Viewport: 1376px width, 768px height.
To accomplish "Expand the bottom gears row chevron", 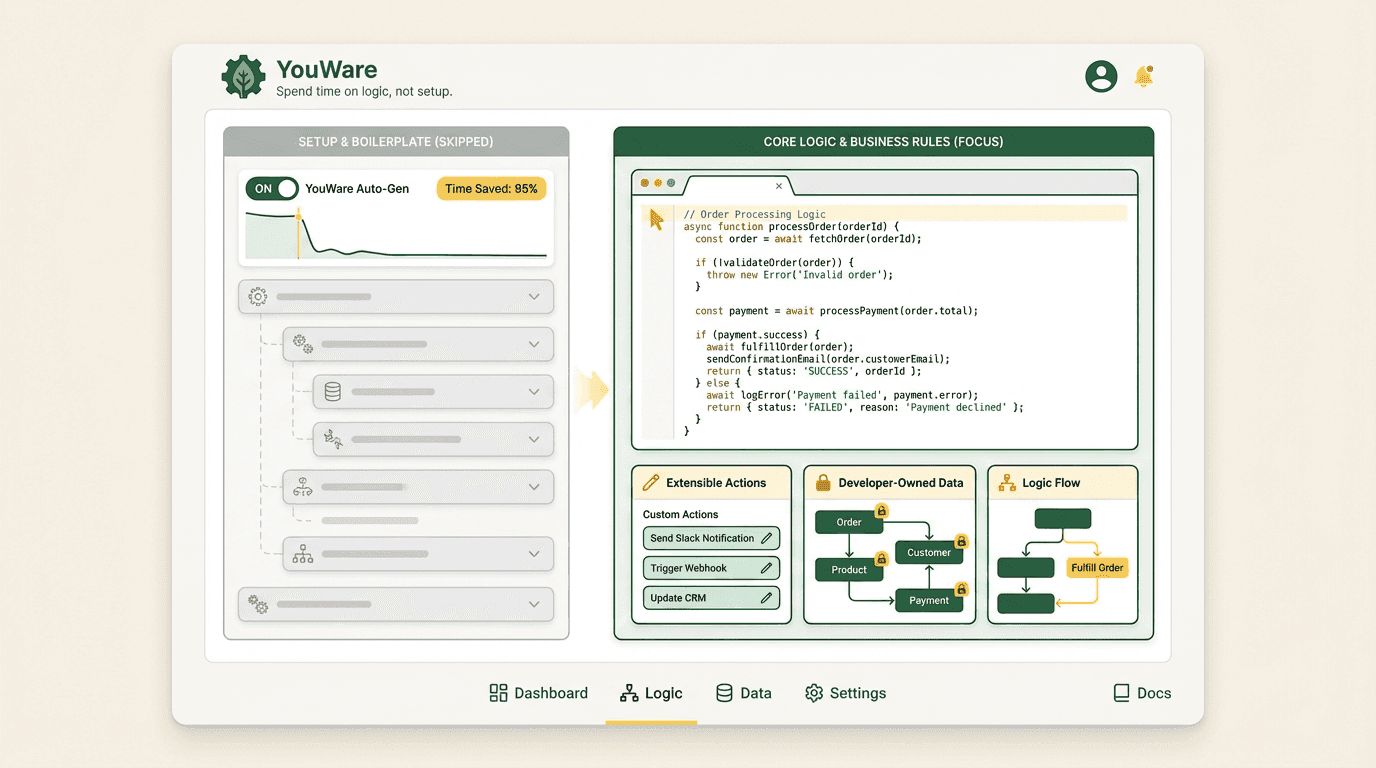I will point(534,604).
